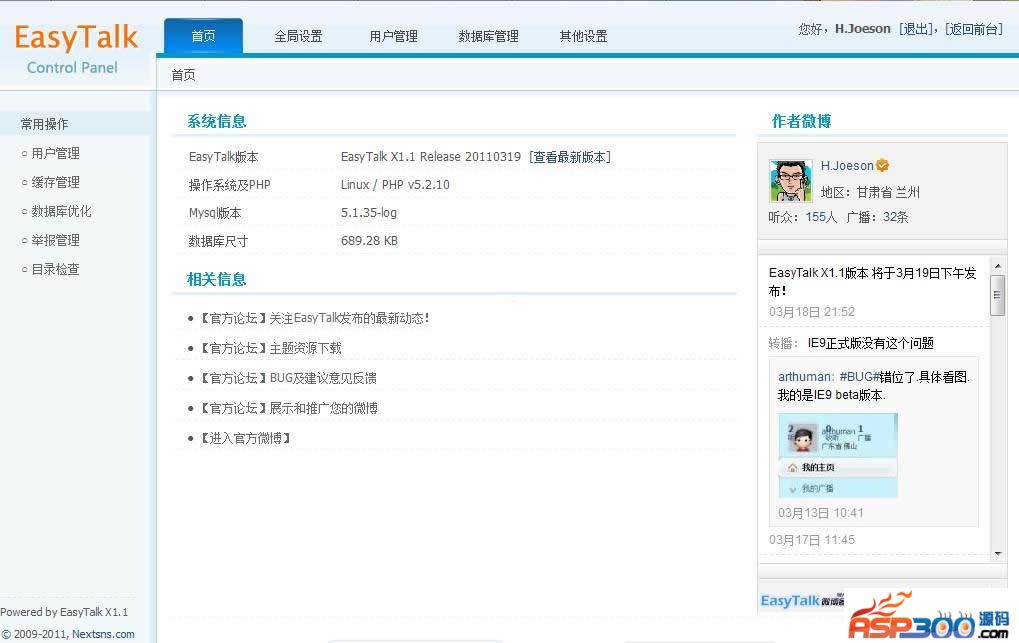Image resolution: width=1019 pixels, height=643 pixels.
Task: Select the 数据库管理 tab
Action: coord(488,36)
